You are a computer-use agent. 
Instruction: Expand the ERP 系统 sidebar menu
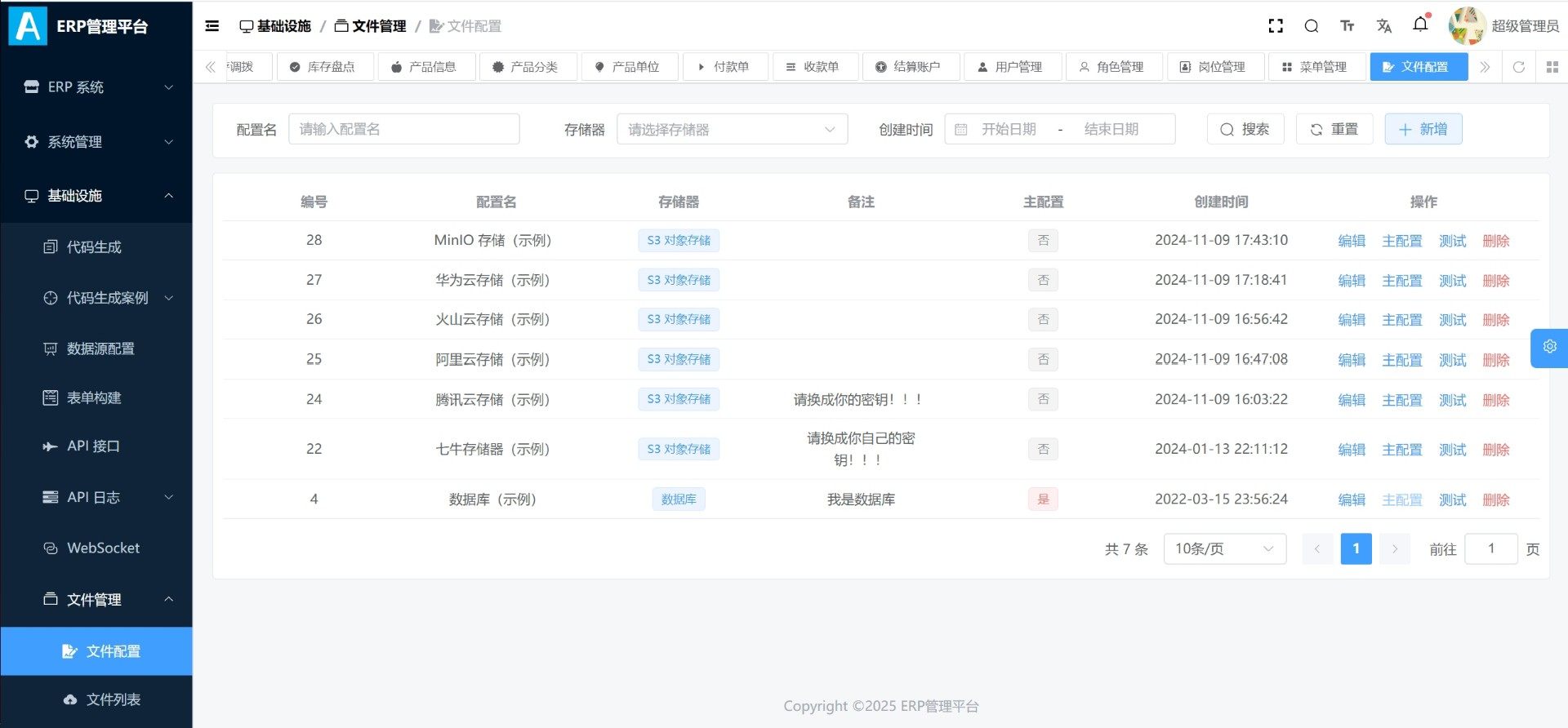96,87
